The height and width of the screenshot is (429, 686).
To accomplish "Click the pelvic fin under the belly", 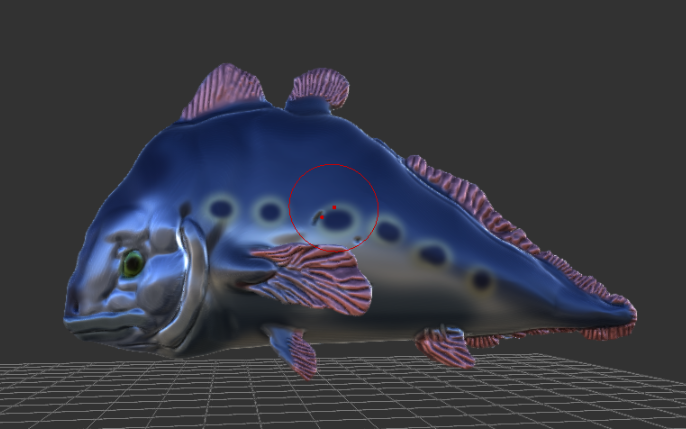I will pyautogui.click(x=292, y=351).
